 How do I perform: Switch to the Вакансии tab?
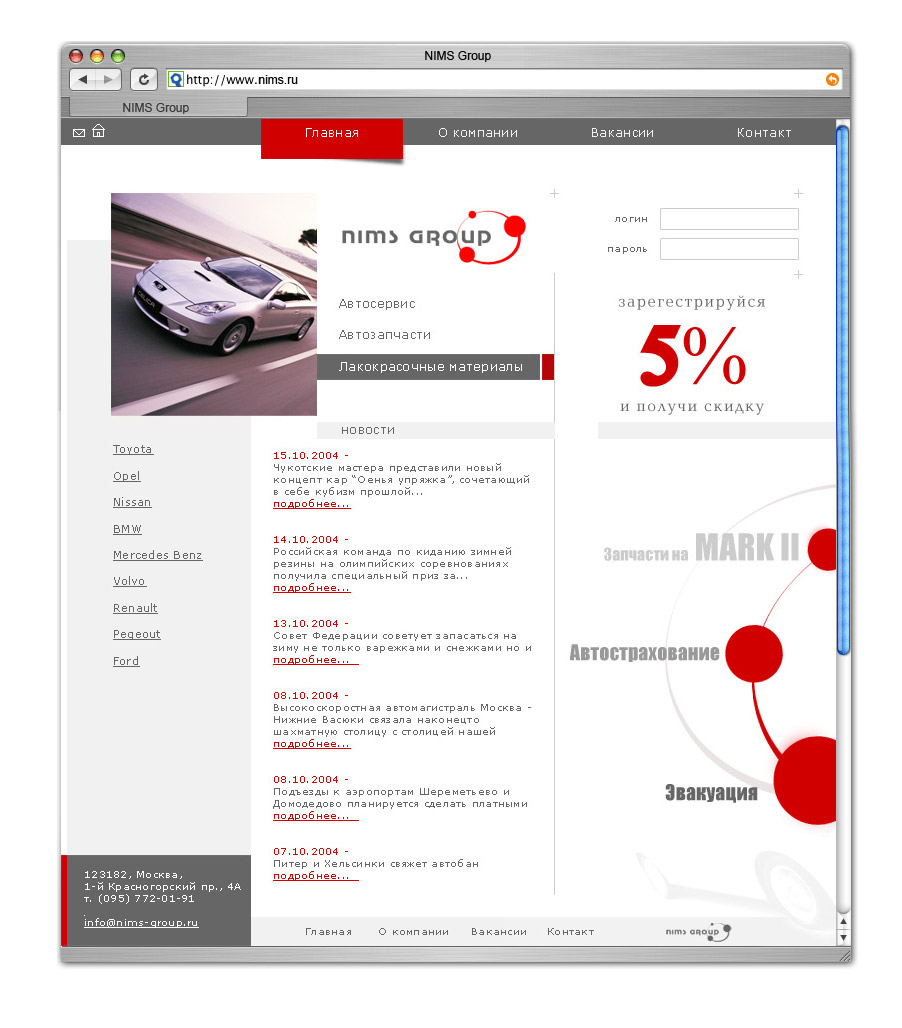click(x=622, y=131)
